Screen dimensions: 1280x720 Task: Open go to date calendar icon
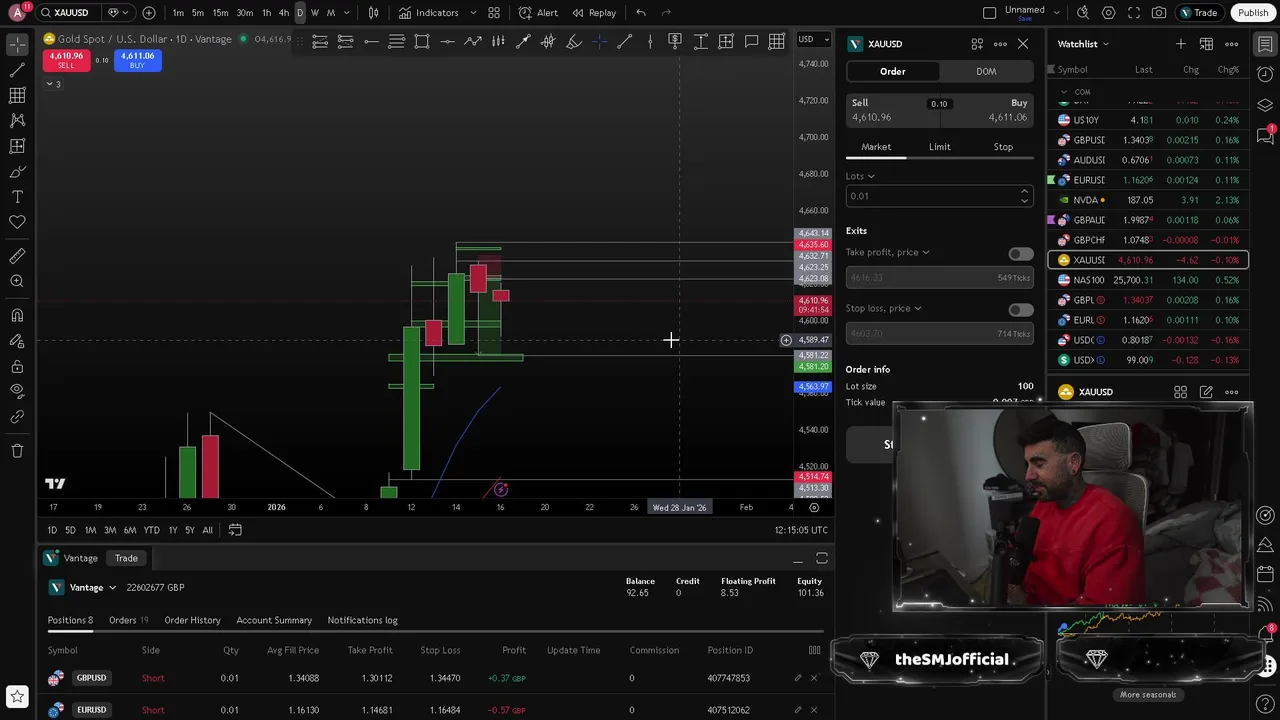(x=235, y=530)
